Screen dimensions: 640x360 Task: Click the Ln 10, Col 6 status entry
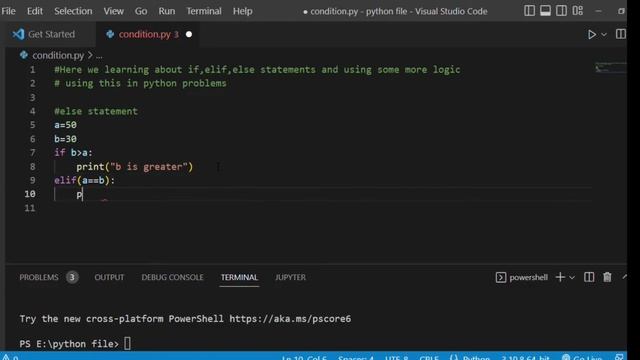(304, 358)
